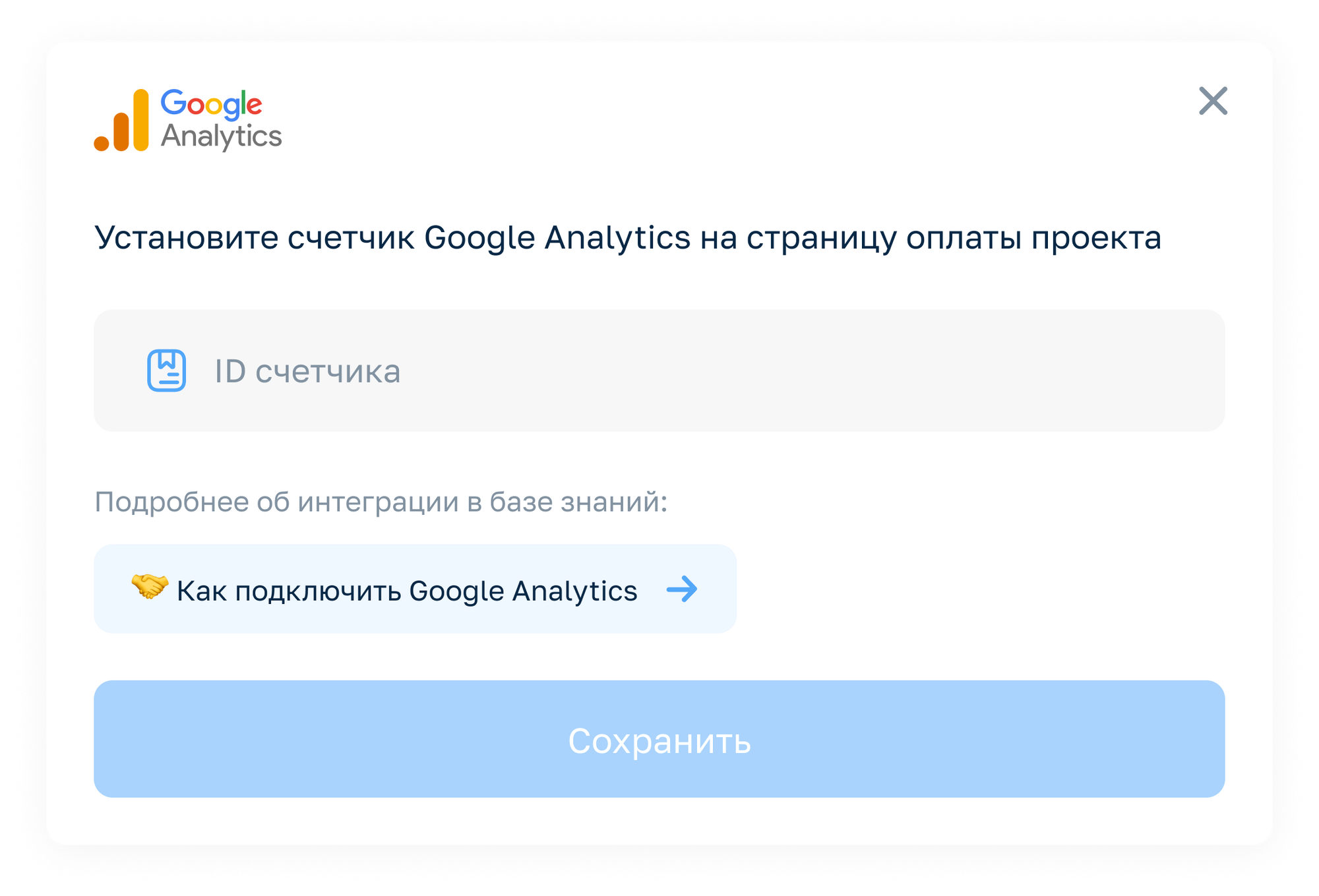Focus the "ID счетчика" input field
The image size is (1319, 896).
659,371
